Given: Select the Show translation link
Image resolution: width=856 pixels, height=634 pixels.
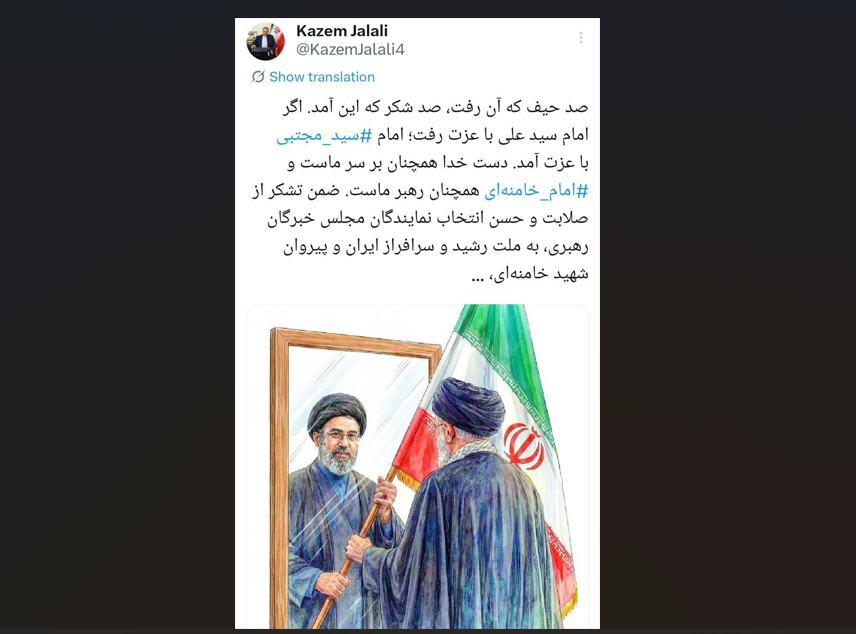Looking at the screenshot, I should [322, 77].
